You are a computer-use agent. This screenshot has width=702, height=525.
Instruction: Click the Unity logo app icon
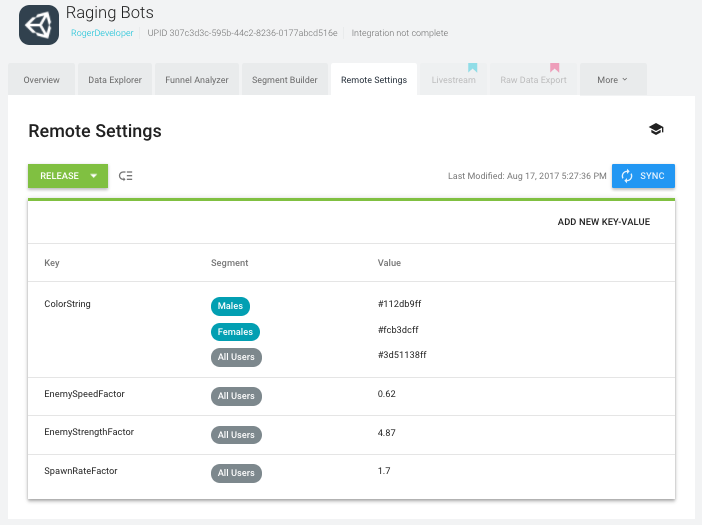40,25
